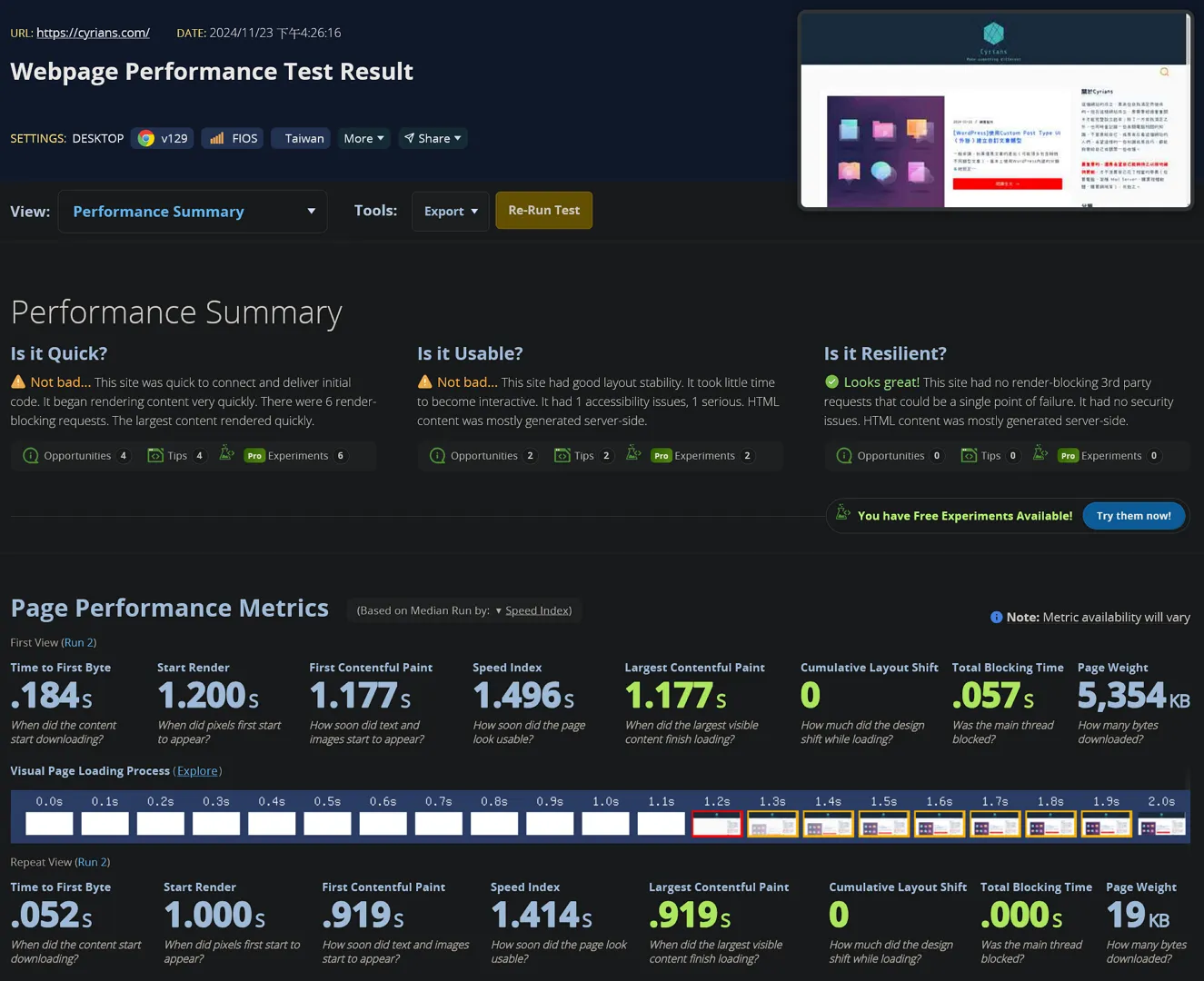Screen dimensions: 1204x981
Task: Click the Try them now! button
Action: (x=1133, y=516)
